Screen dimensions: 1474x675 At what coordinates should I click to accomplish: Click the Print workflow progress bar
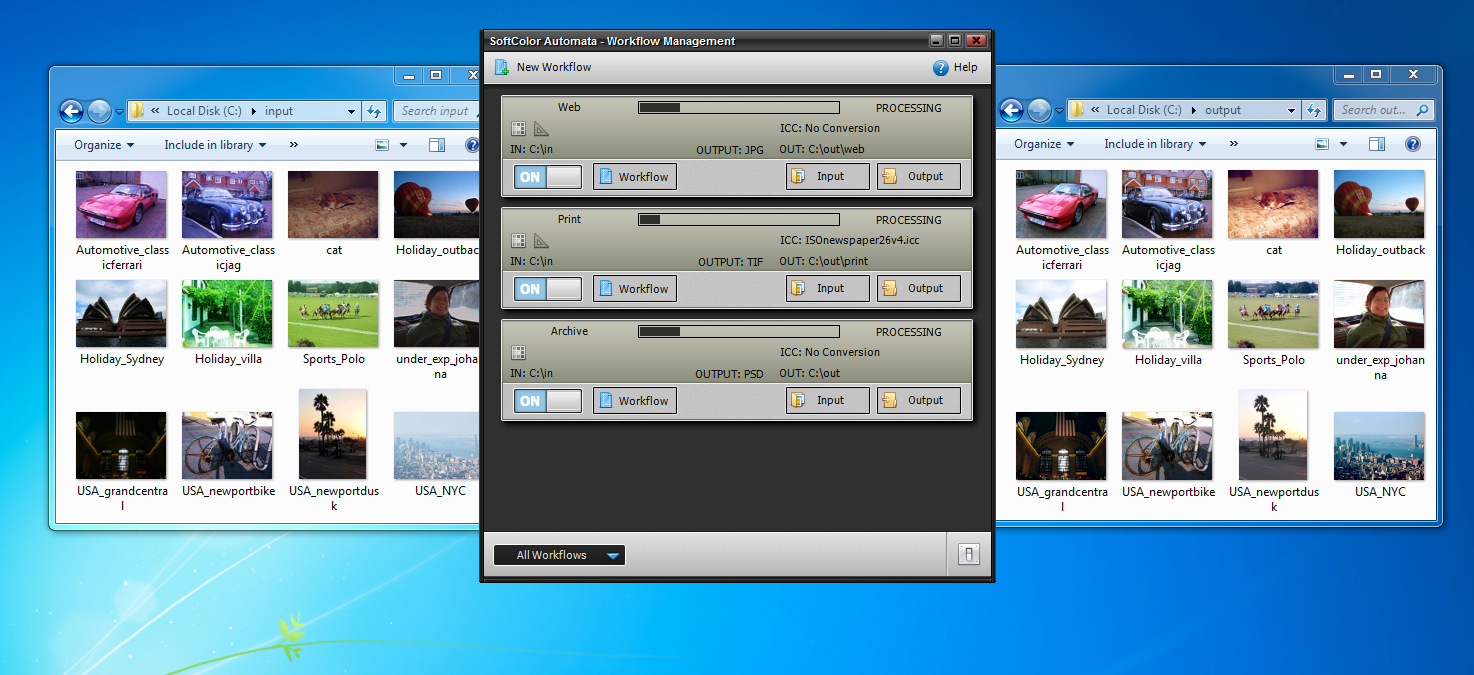coord(739,219)
